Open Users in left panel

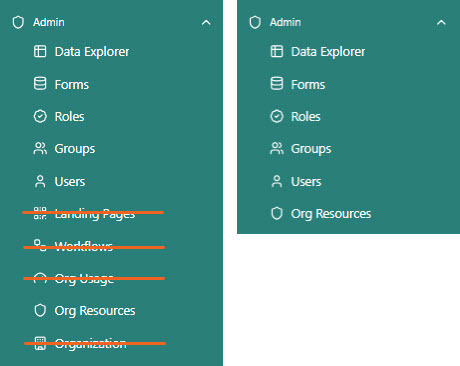(x=70, y=182)
